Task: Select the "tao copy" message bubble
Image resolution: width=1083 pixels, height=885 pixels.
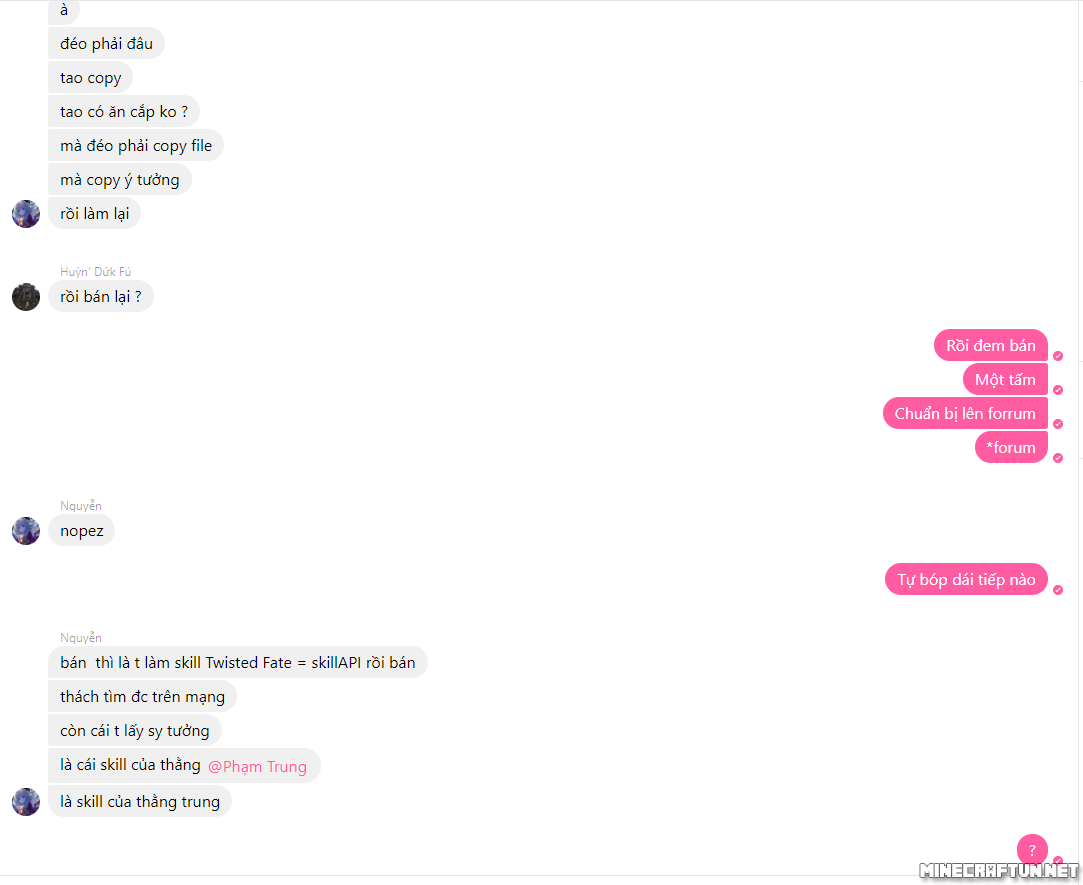Action: tap(90, 77)
